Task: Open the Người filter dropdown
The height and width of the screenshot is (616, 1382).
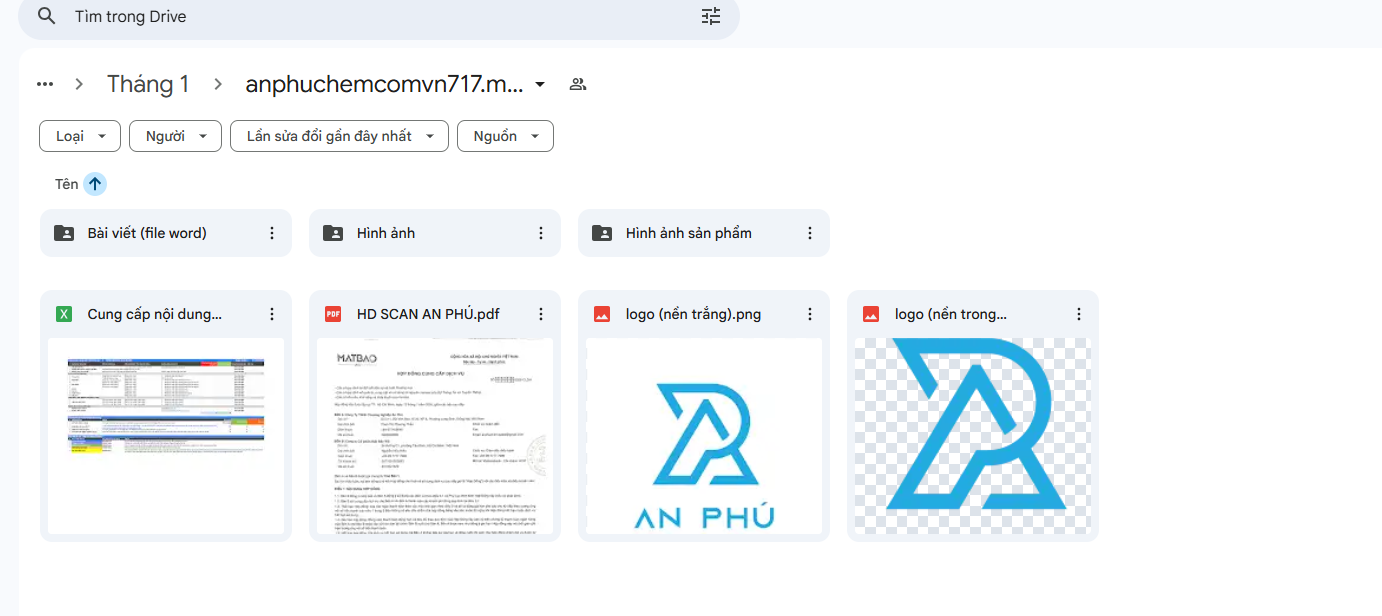Action: [175, 136]
